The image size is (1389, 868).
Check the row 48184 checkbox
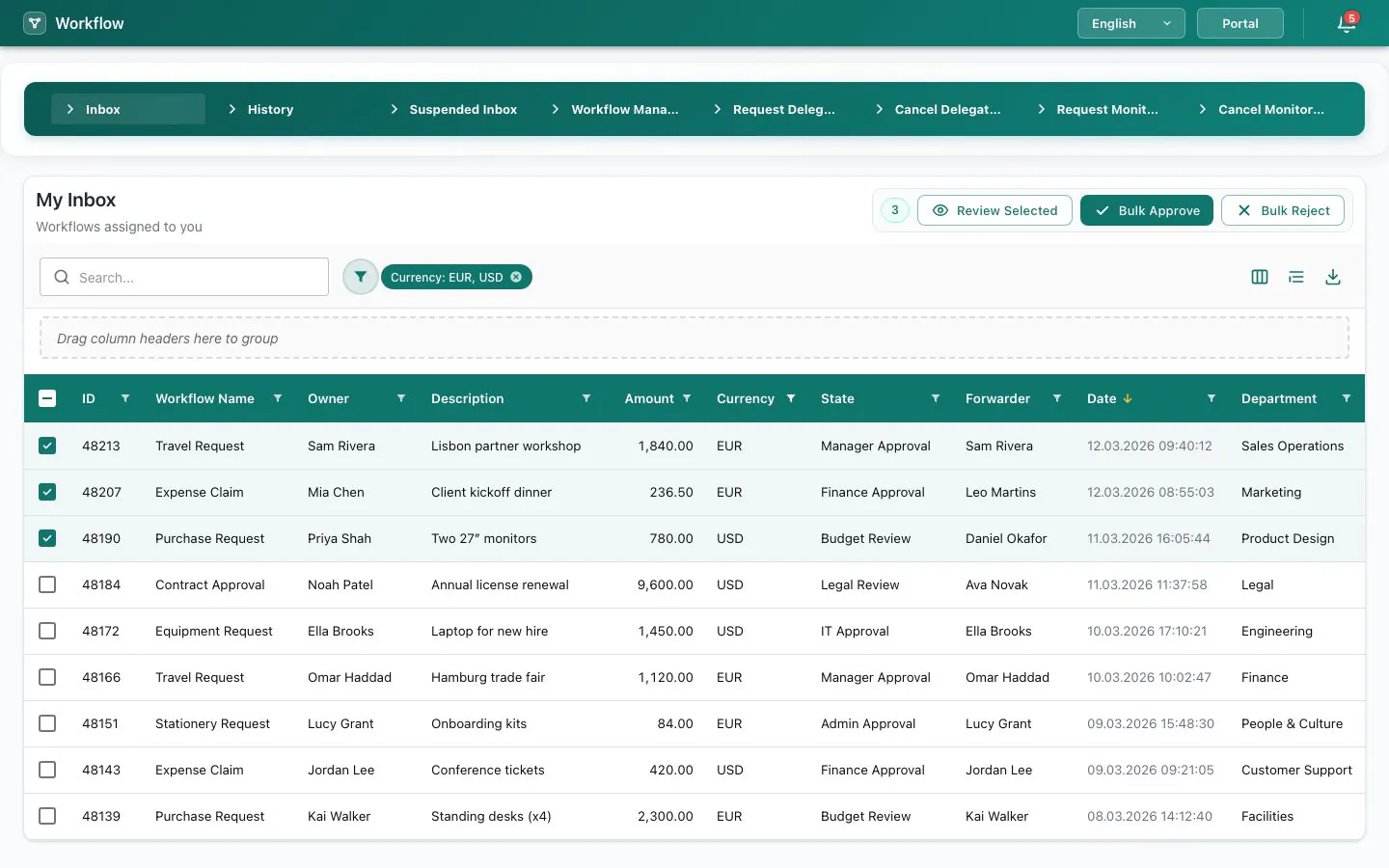[47, 584]
